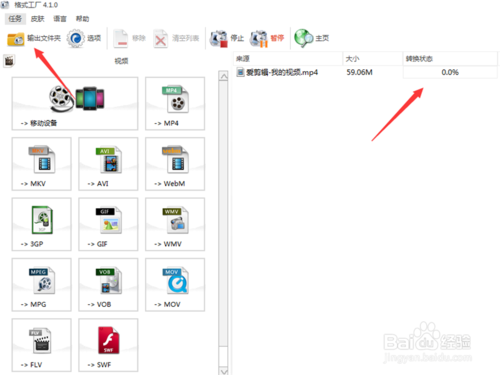Image resolution: width=500 pixels, height=375 pixels.
Task: Open the Language (语言) menu
Action: (x=60, y=19)
